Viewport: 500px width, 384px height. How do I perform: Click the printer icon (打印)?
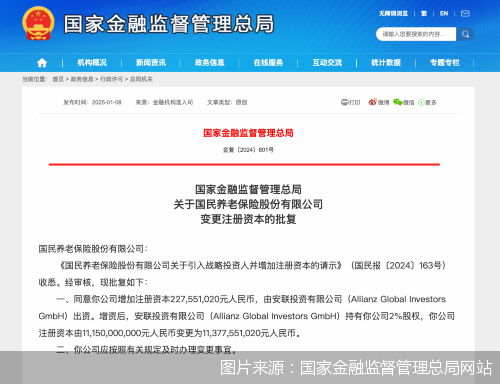pos(344,102)
